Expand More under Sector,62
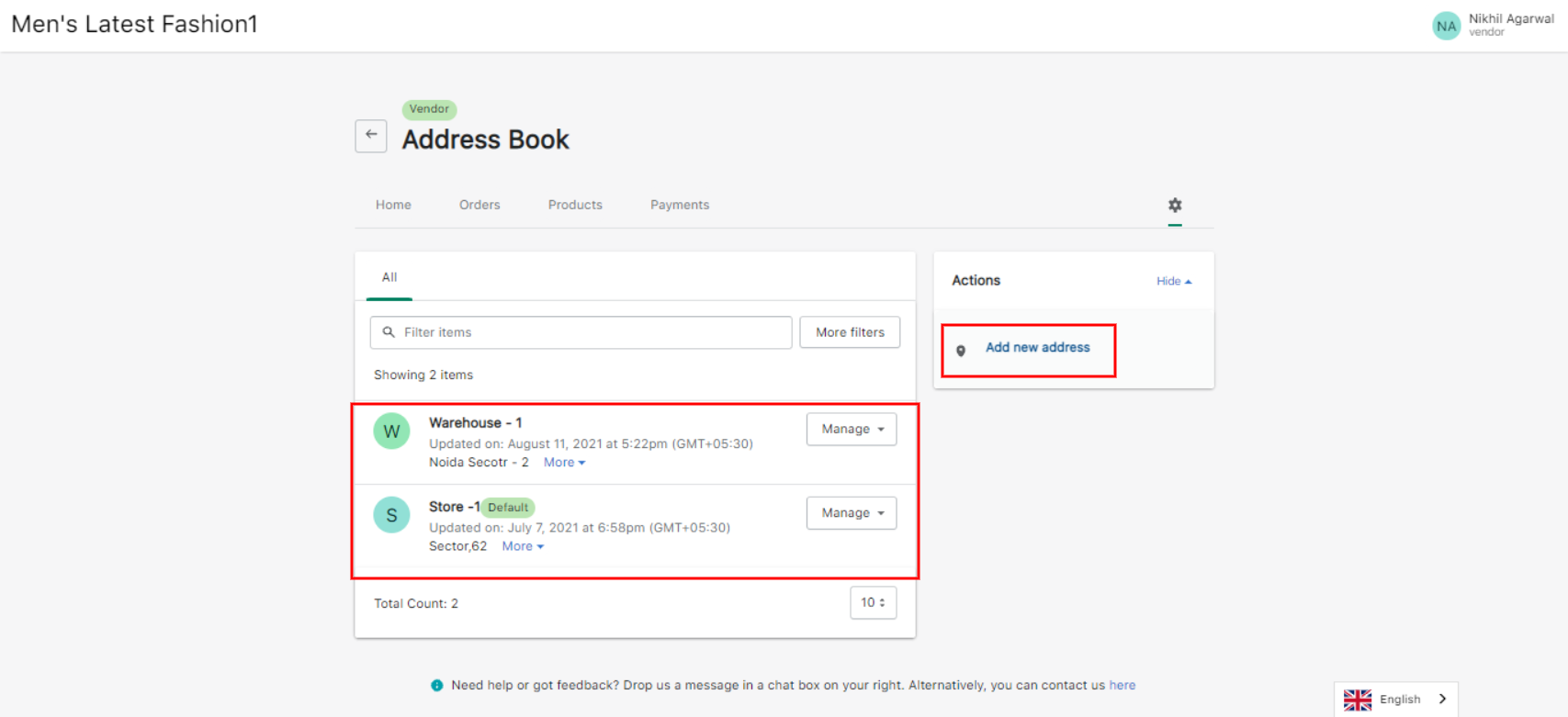The height and width of the screenshot is (717, 1568). [523, 546]
